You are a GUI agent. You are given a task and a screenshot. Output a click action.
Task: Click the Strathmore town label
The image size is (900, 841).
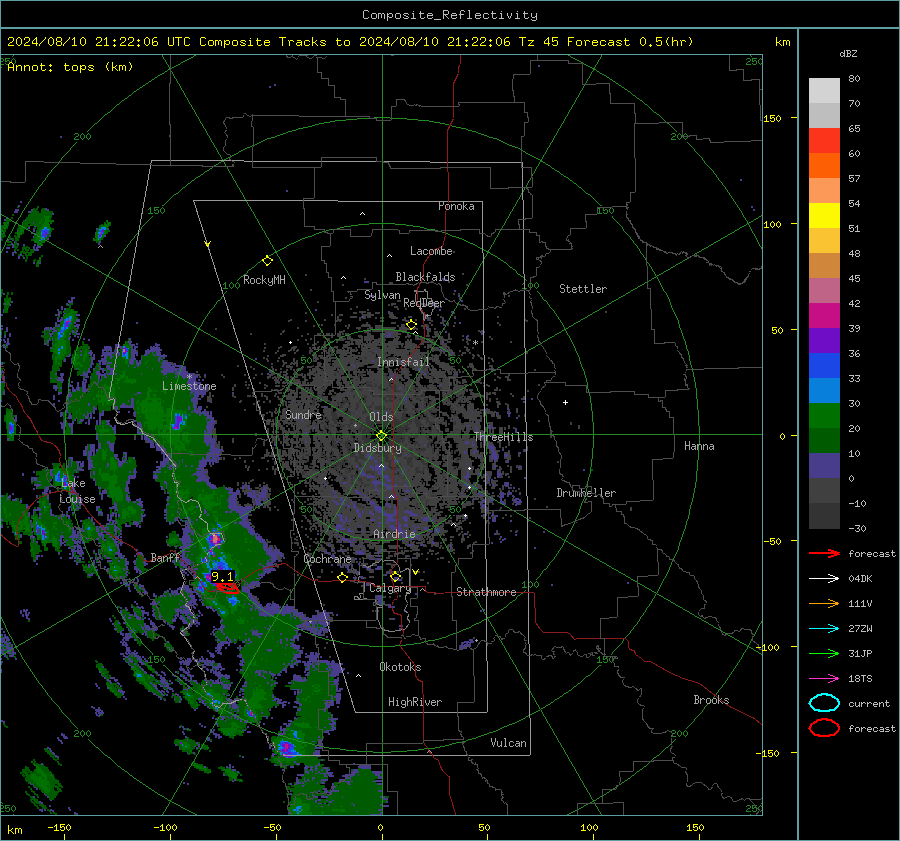[486, 592]
